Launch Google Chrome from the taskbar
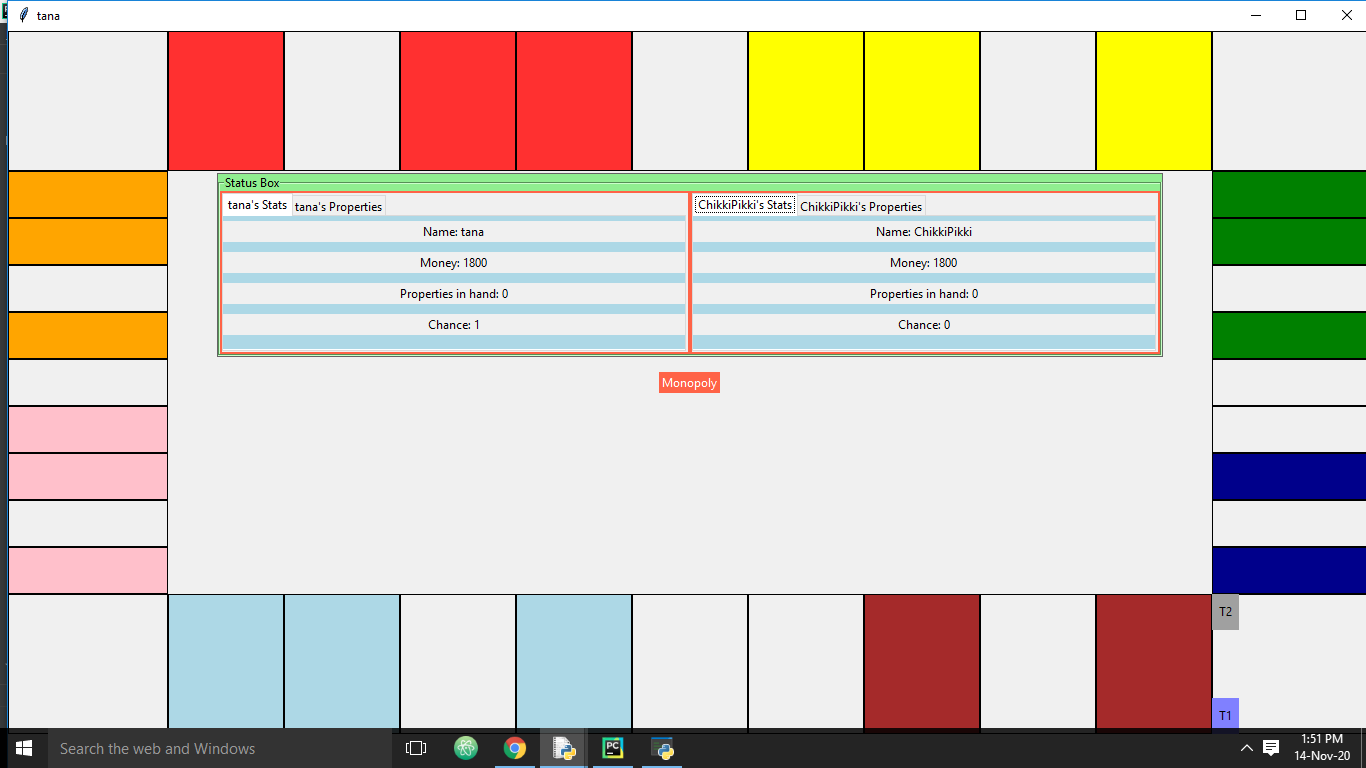Image resolution: width=1366 pixels, height=768 pixels. point(515,747)
